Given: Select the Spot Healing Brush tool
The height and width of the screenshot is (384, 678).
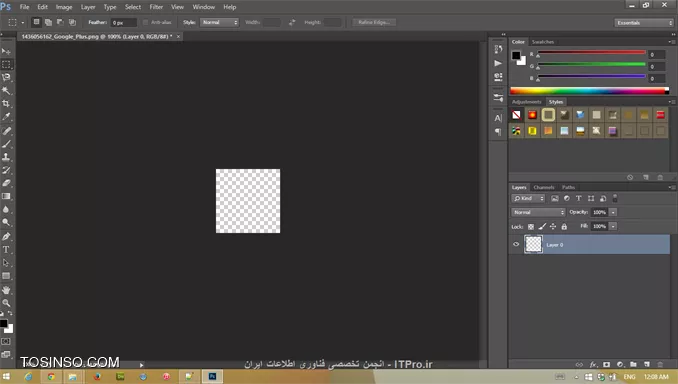Looking at the screenshot, I should click(x=6, y=131).
